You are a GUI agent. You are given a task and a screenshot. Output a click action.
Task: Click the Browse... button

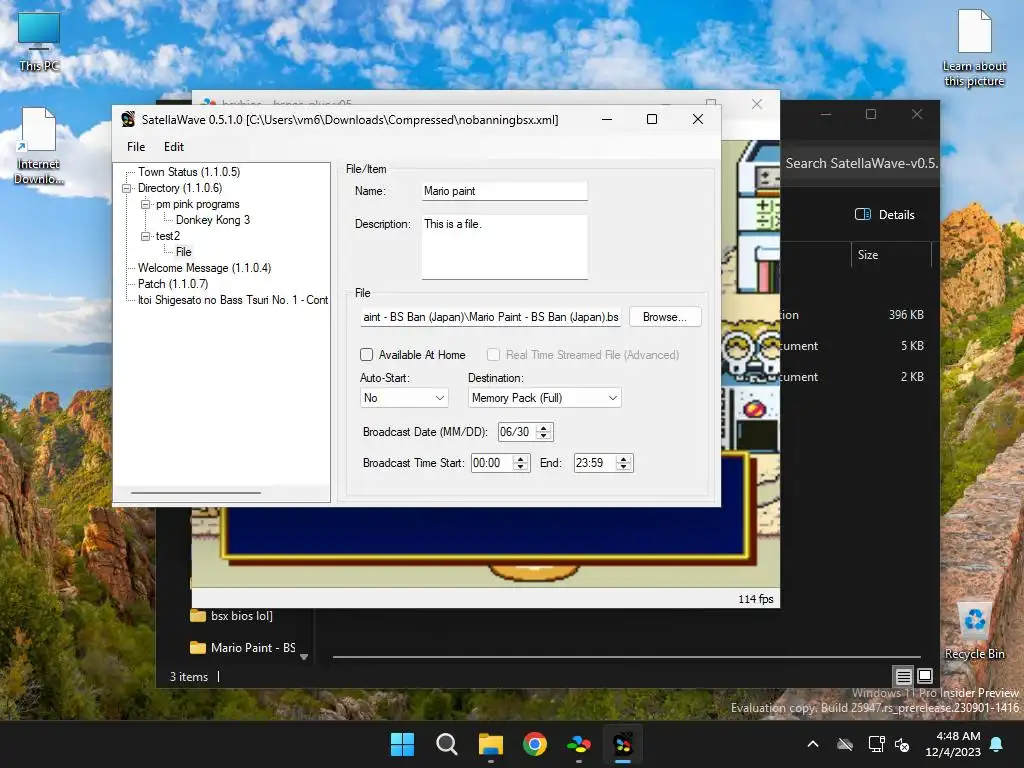tap(665, 317)
